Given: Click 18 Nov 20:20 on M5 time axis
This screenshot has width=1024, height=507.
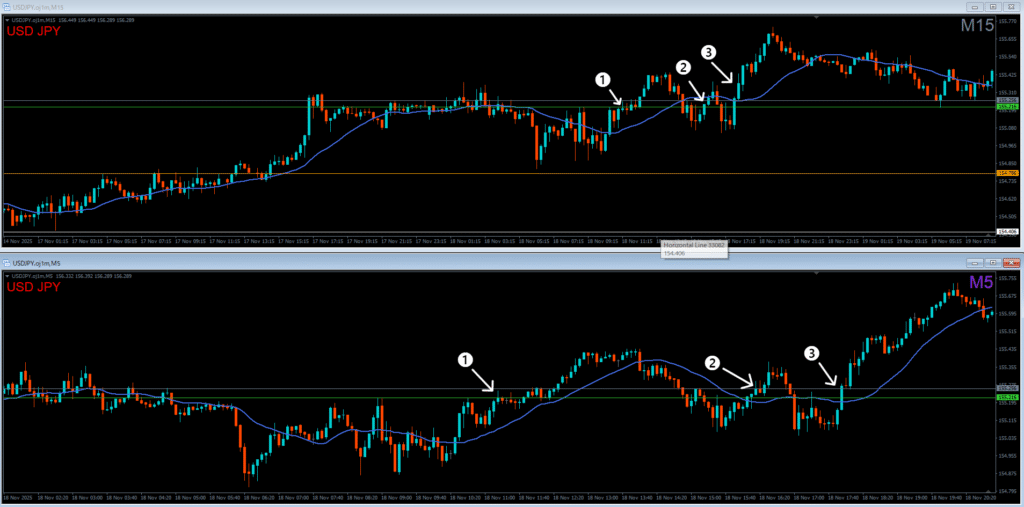Looking at the screenshot, I should 981,497.
